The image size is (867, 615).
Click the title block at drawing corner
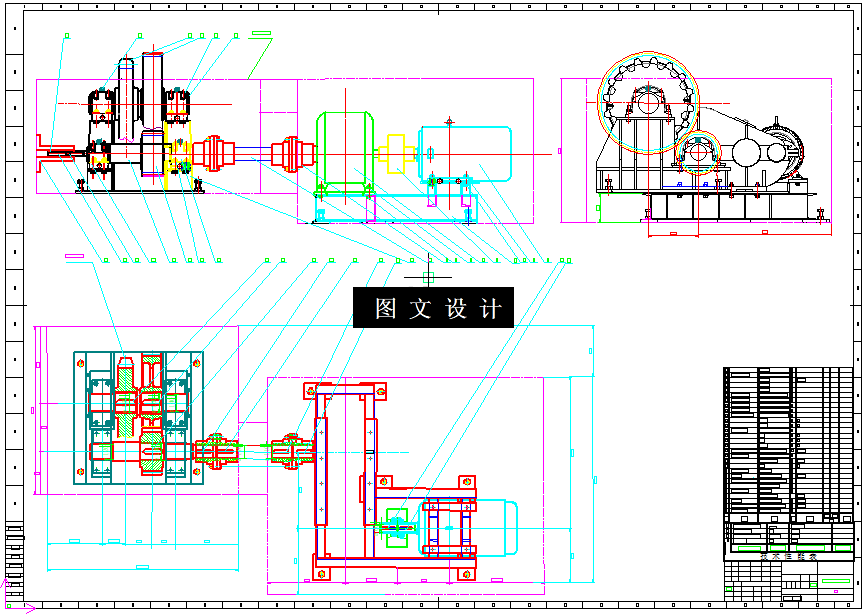pyautogui.click(x=788, y=581)
